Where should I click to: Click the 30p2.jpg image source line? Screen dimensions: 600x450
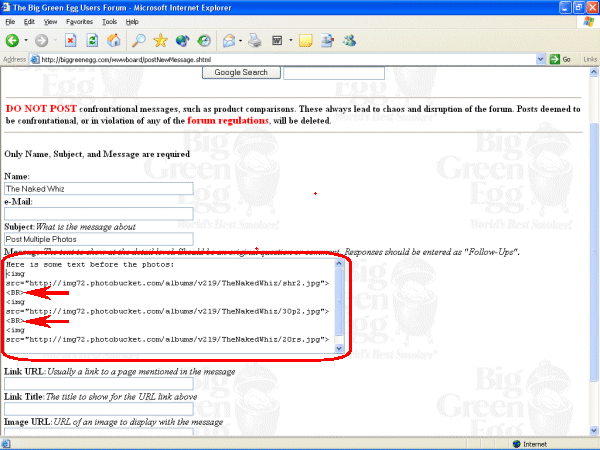tap(167, 311)
